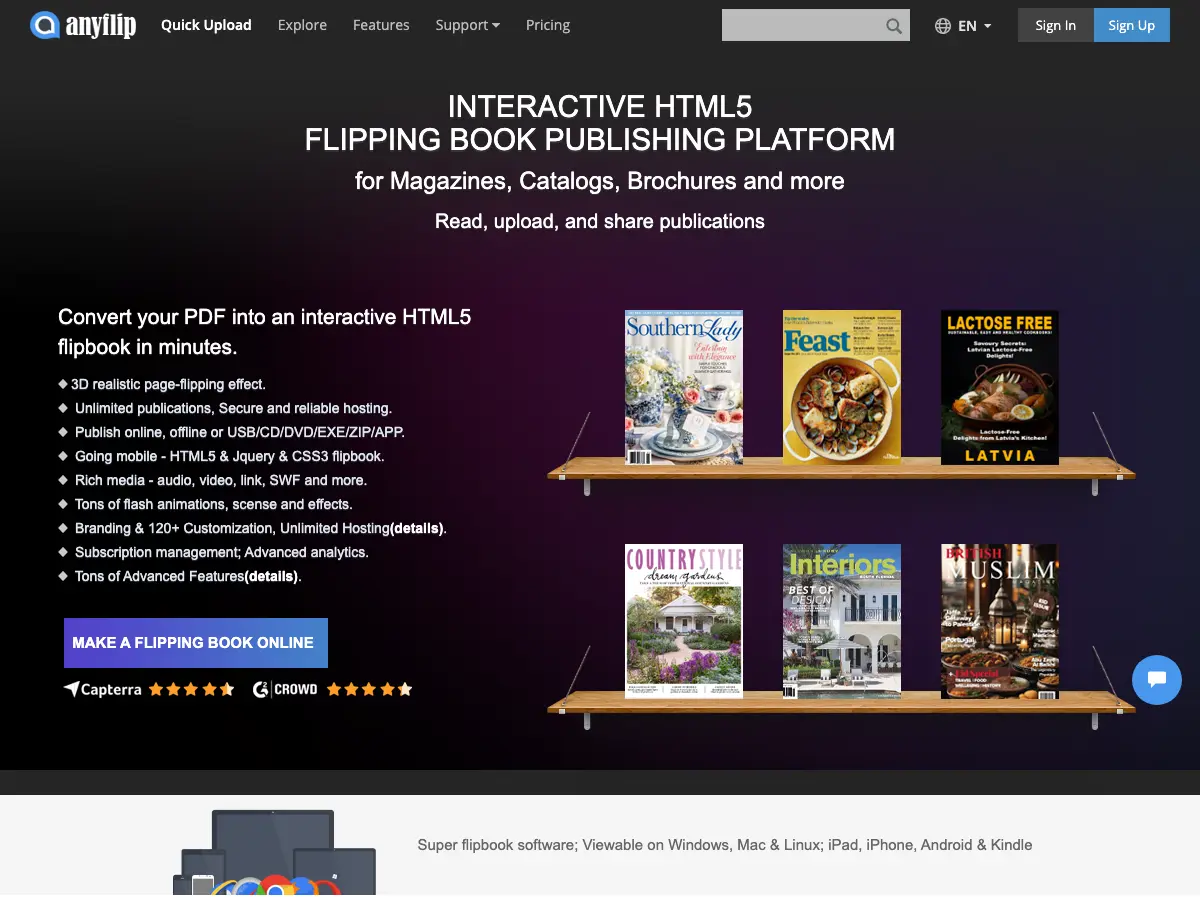The width and height of the screenshot is (1200, 900).
Task: Open the Feast magazine cover
Action: pyautogui.click(x=842, y=387)
